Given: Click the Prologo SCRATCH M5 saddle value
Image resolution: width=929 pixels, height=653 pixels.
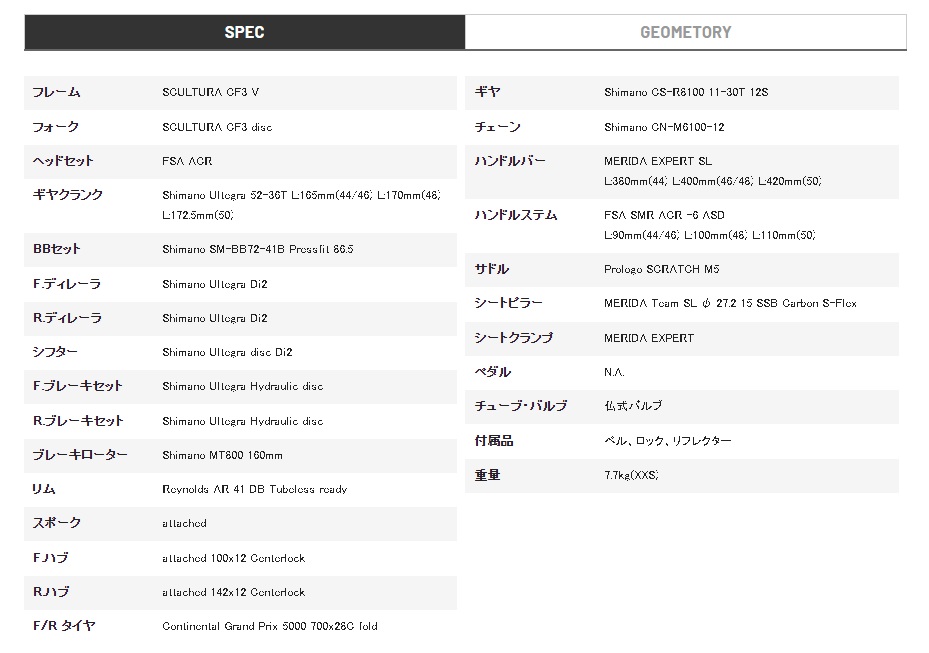Looking at the screenshot, I should [x=662, y=270].
